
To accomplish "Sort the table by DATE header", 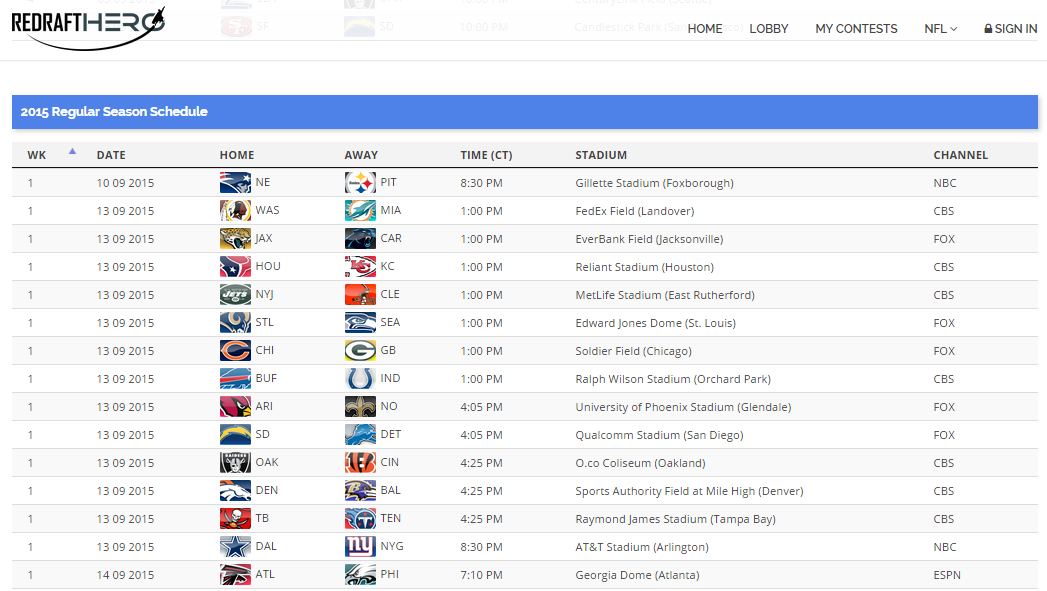I will tap(111, 155).
